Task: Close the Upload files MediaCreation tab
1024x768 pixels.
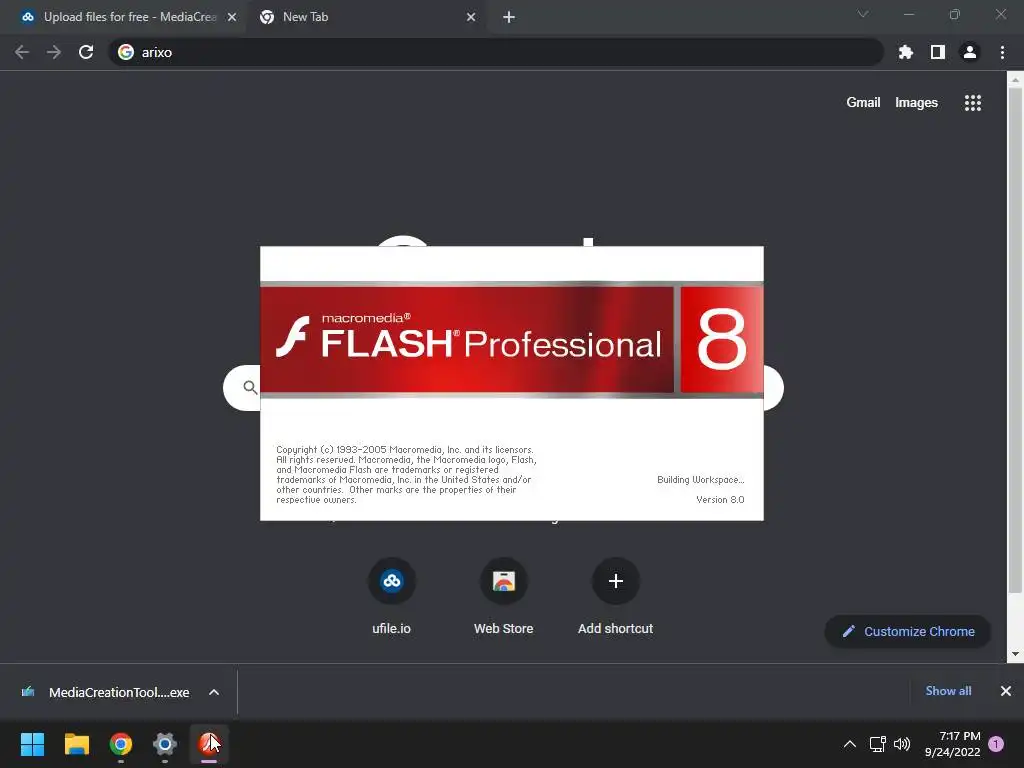Action: [x=232, y=17]
